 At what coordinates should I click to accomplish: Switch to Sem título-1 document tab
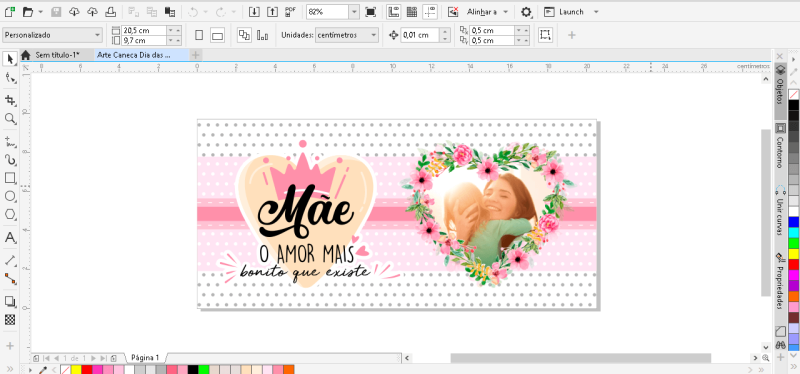tap(57, 55)
